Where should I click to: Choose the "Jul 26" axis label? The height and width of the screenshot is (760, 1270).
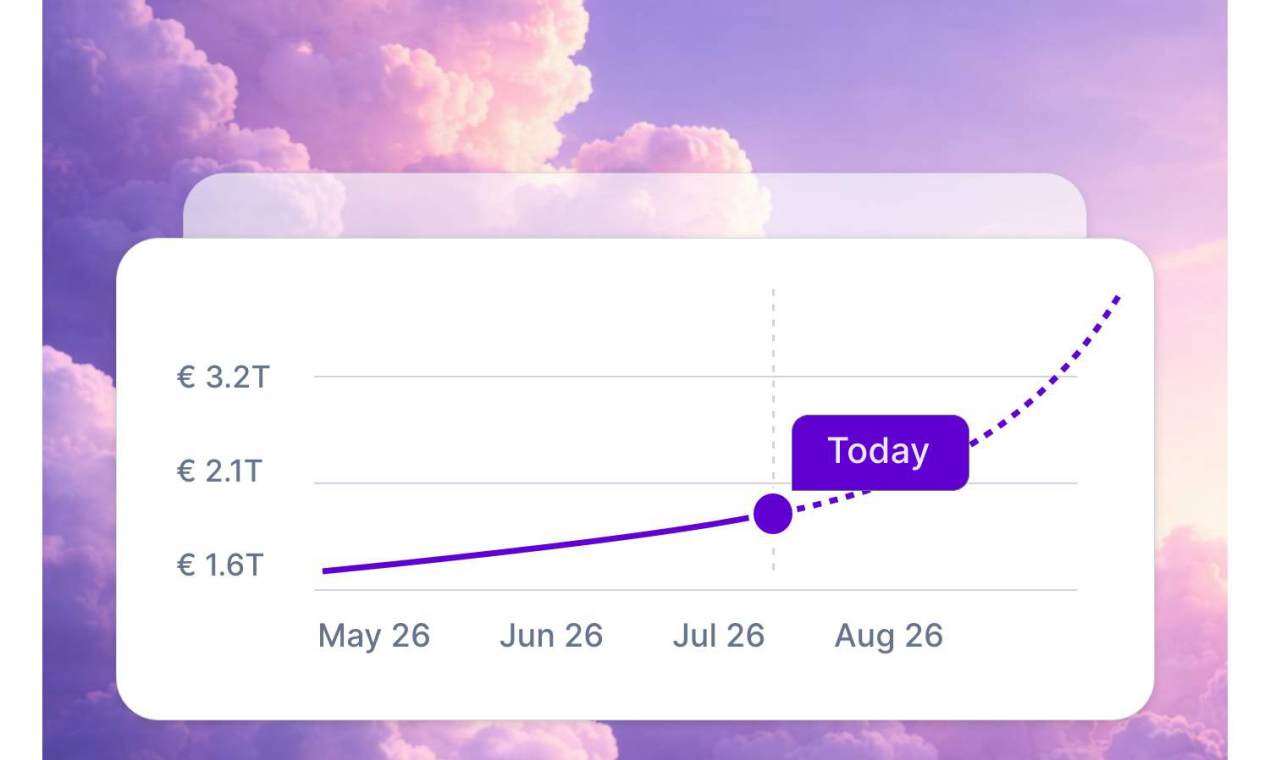click(718, 636)
